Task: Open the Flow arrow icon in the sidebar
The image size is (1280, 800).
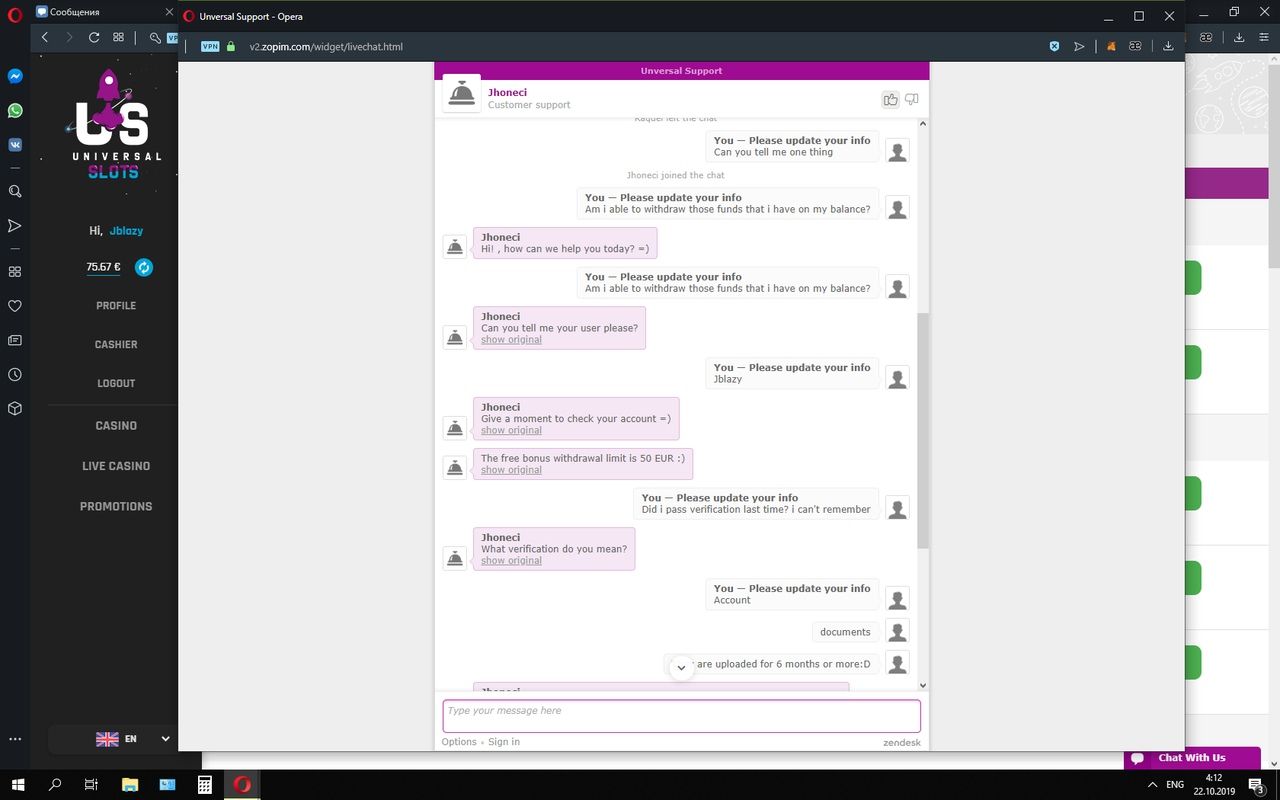Action: pos(15,226)
